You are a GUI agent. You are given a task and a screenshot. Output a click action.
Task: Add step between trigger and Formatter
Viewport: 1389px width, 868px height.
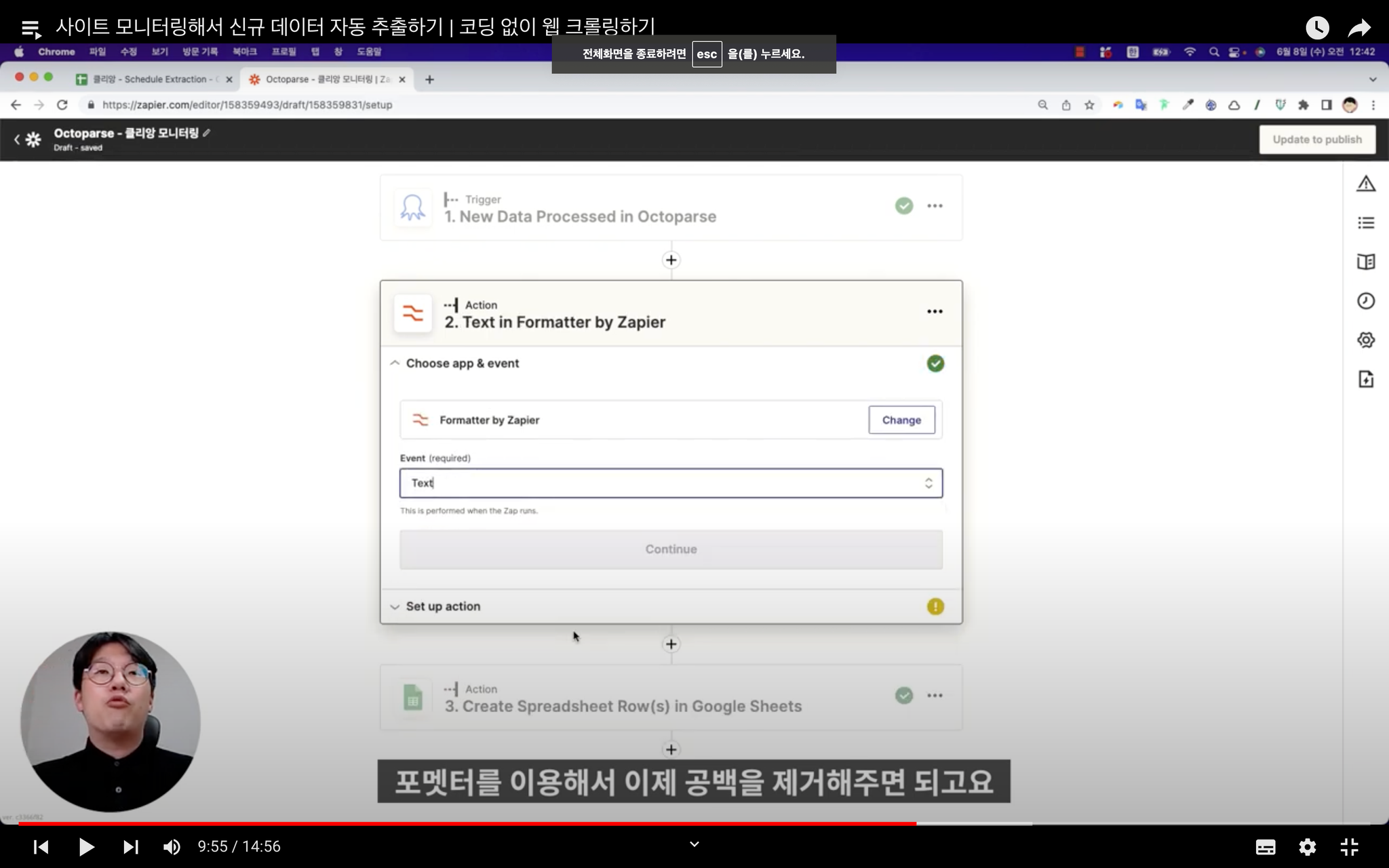point(671,260)
